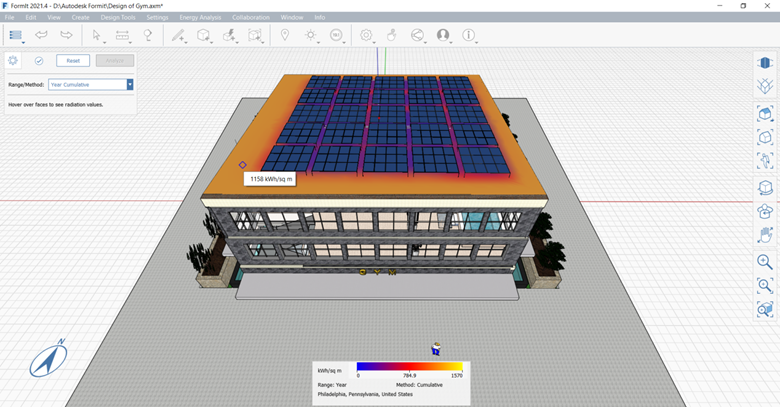Viewport: 780px width, 407px height.
Task: Open the user profile icon
Action: pyautogui.click(x=443, y=35)
